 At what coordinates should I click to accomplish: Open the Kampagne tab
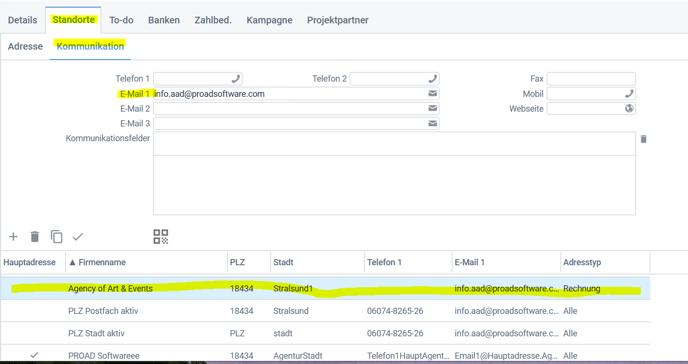point(269,20)
